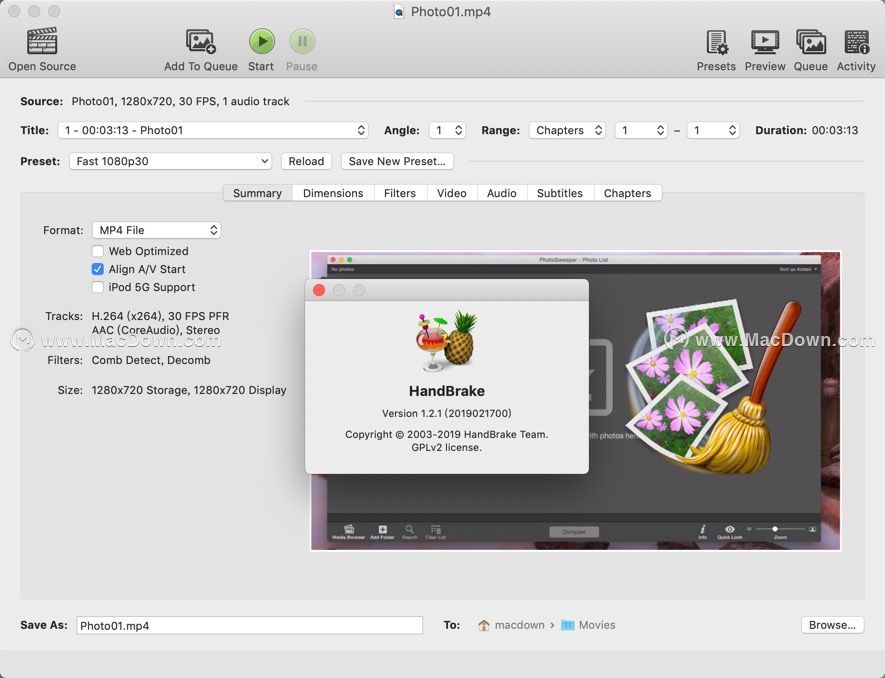Click the Save As filename field
The image size is (885, 678).
[249, 625]
